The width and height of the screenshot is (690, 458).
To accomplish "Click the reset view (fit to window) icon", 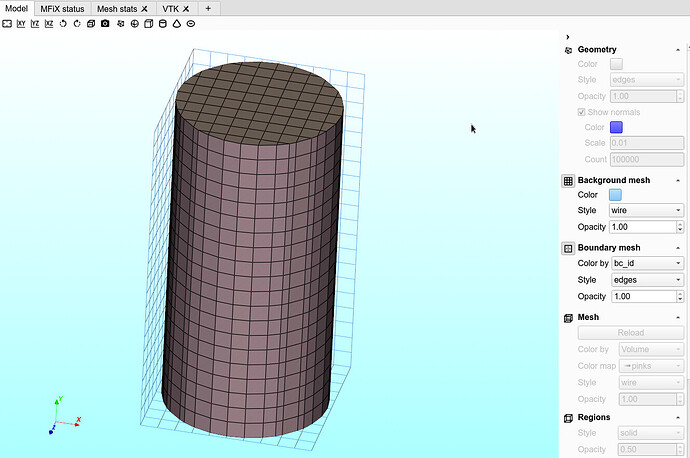I will [7, 23].
